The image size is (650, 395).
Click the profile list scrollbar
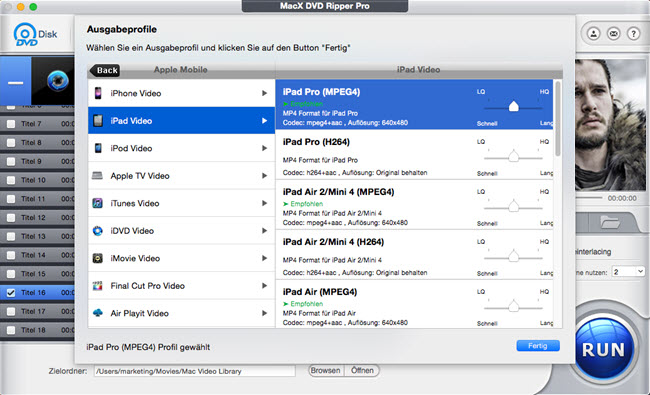(558, 119)
